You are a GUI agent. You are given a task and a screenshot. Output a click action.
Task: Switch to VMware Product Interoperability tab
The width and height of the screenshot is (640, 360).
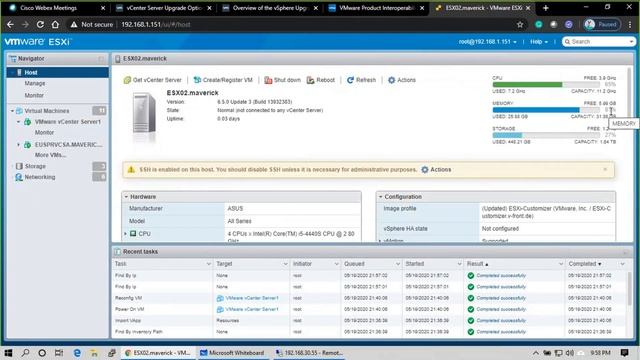(376, 8)
